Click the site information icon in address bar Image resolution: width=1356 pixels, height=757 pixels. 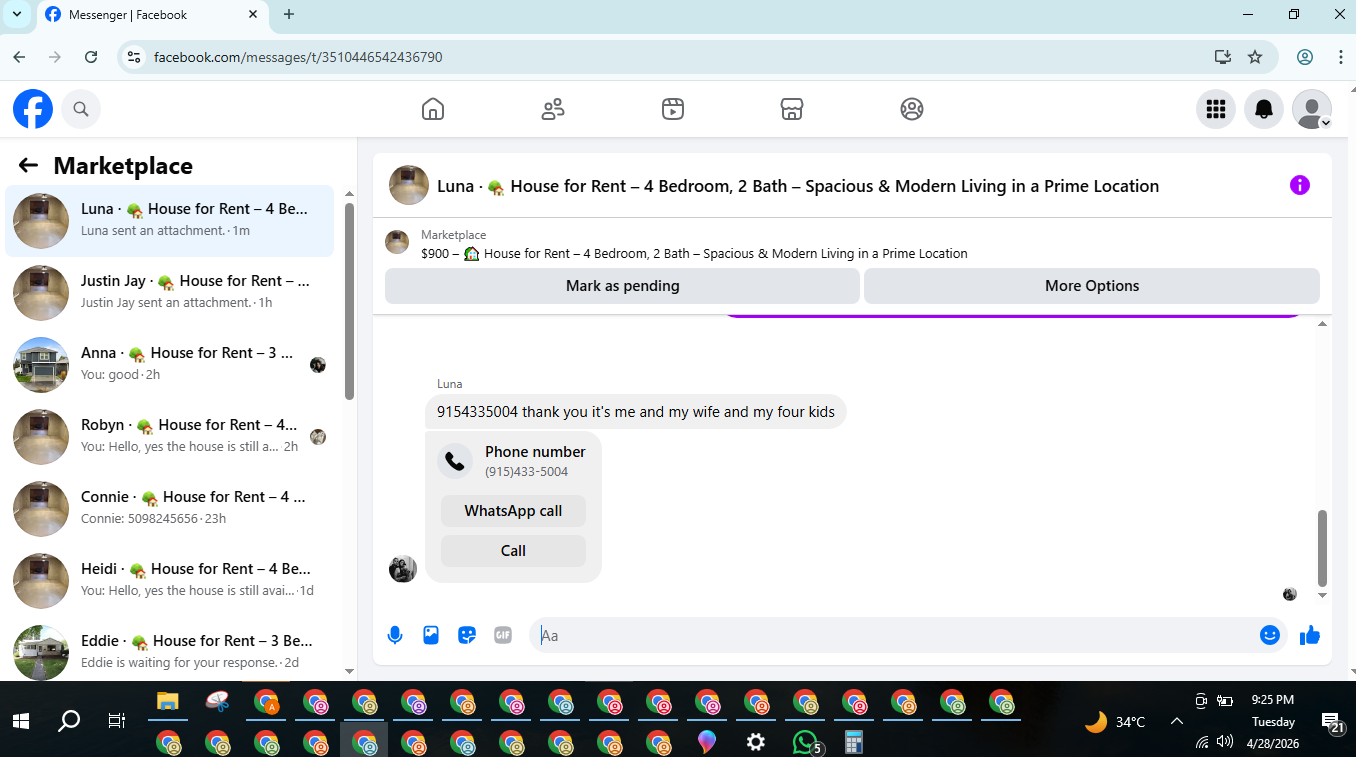point(134,57)
